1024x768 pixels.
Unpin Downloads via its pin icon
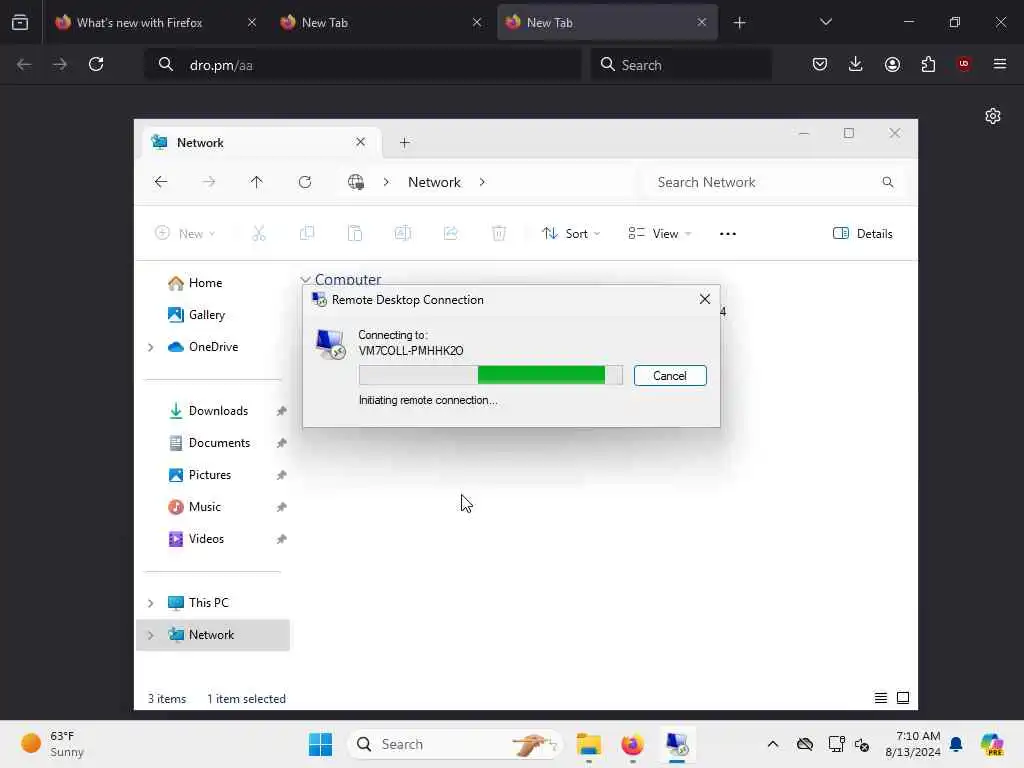[x=281, y=411]
